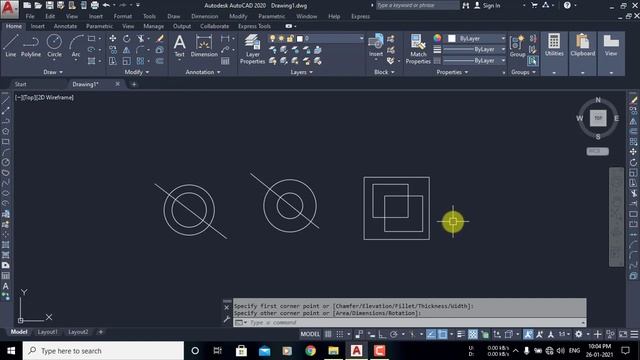Click the white layer color swatch

(x=300, y=38)
